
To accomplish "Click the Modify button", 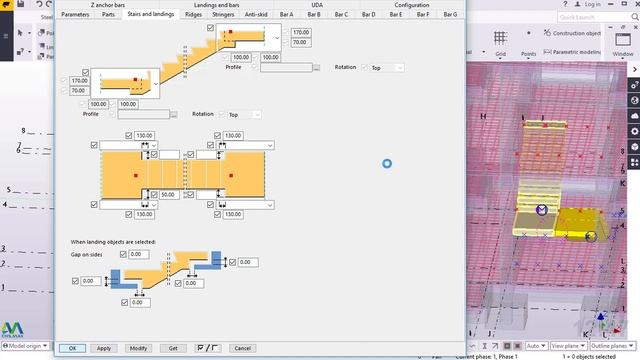I will (138, 348).
